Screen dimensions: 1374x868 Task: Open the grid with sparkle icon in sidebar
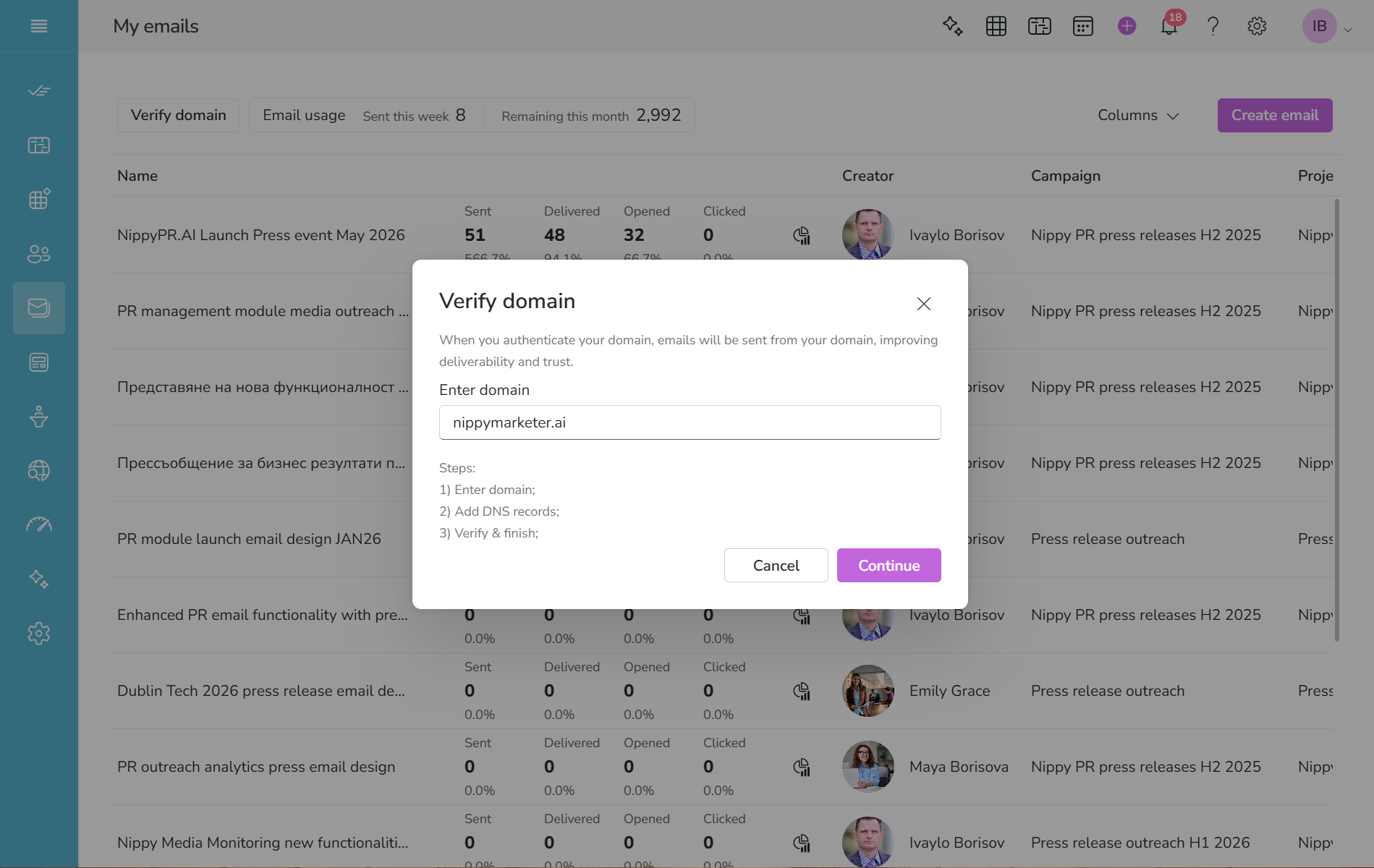(x=39, y=200)
